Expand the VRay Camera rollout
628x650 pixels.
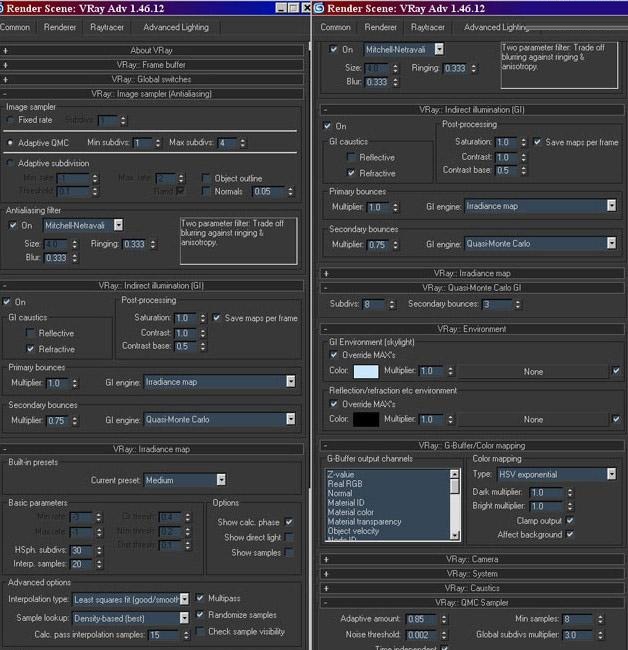click(472, 559)
